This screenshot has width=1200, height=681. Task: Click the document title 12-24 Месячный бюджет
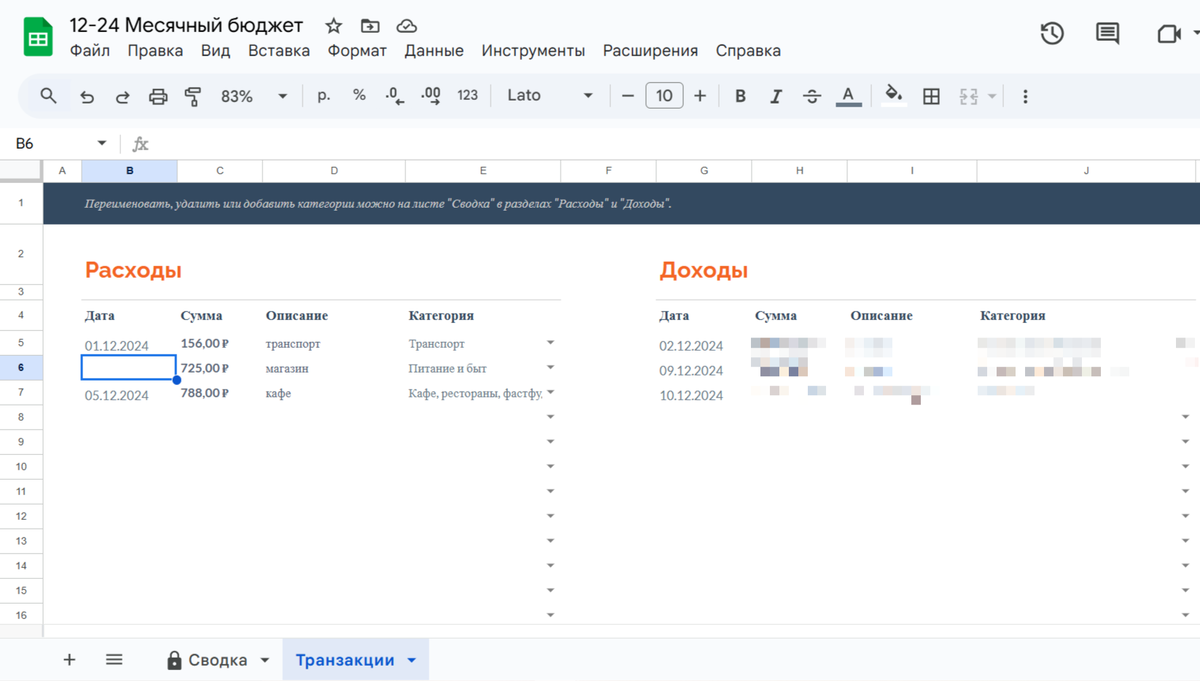coord(186,25)
